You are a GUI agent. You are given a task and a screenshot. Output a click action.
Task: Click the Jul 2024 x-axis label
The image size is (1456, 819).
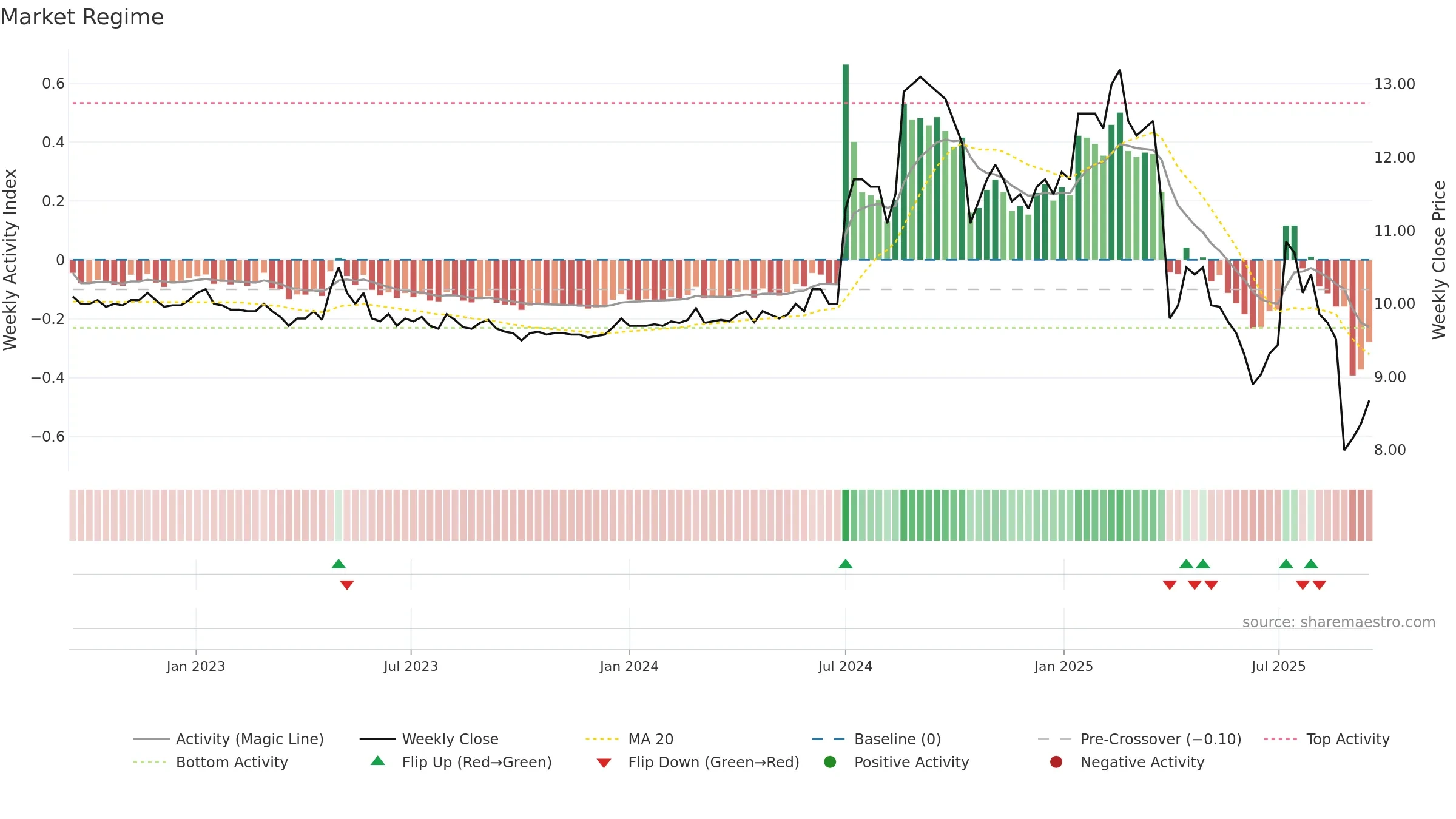pyautogui.click(x=845, y=667)
